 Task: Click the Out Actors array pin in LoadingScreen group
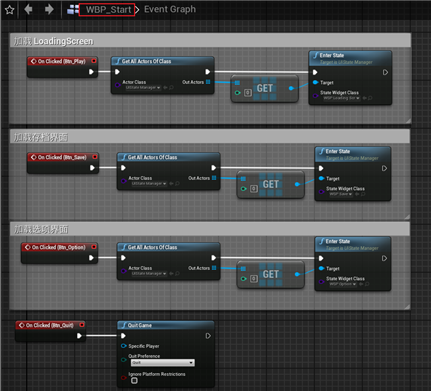(x=208, y=82)
